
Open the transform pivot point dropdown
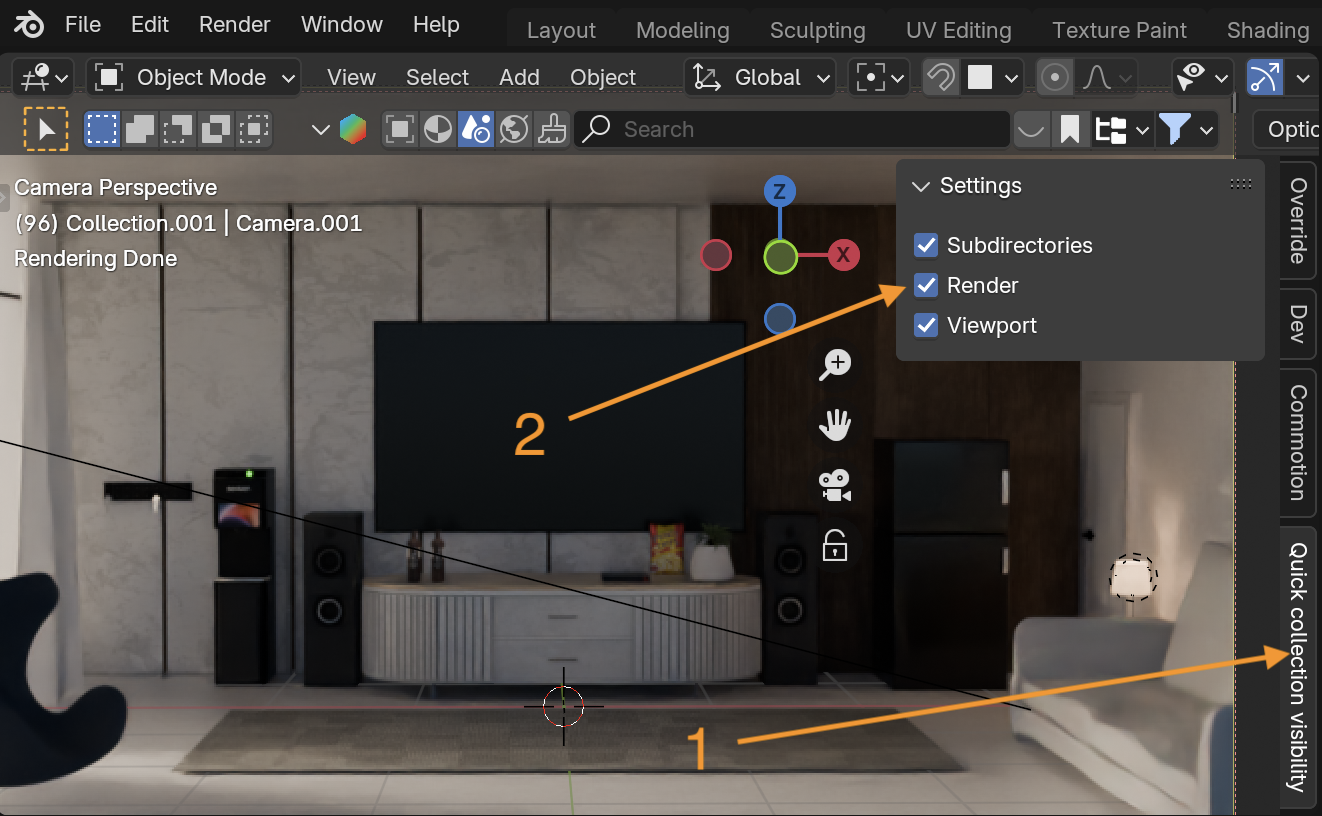point(879,77)
